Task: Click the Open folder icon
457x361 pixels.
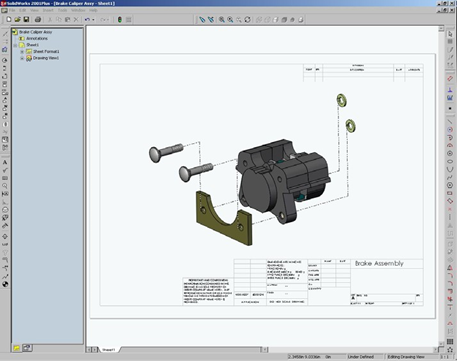Action: [x=17, y=20]
